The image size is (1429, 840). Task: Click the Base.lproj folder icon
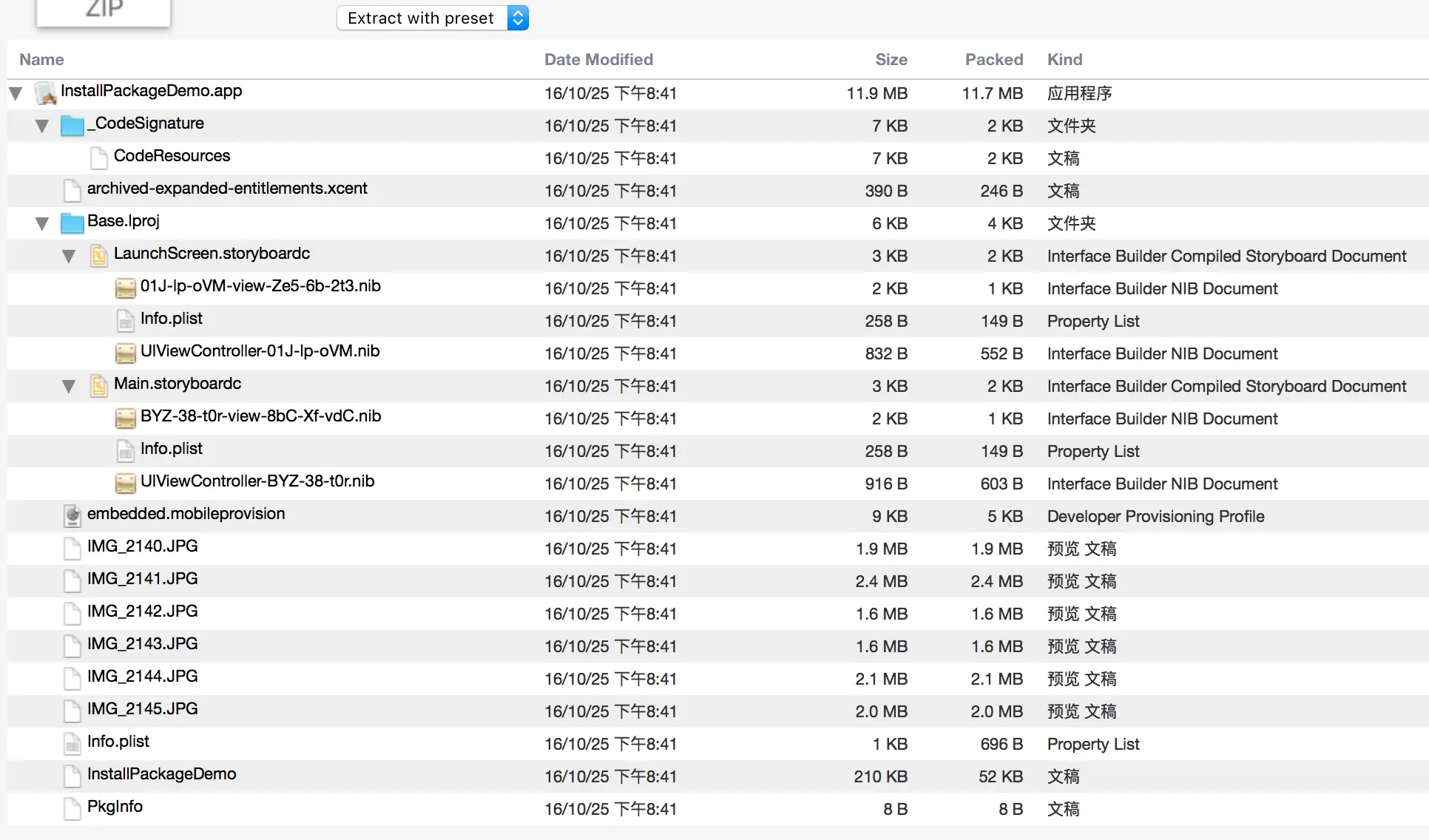(72, 223)
